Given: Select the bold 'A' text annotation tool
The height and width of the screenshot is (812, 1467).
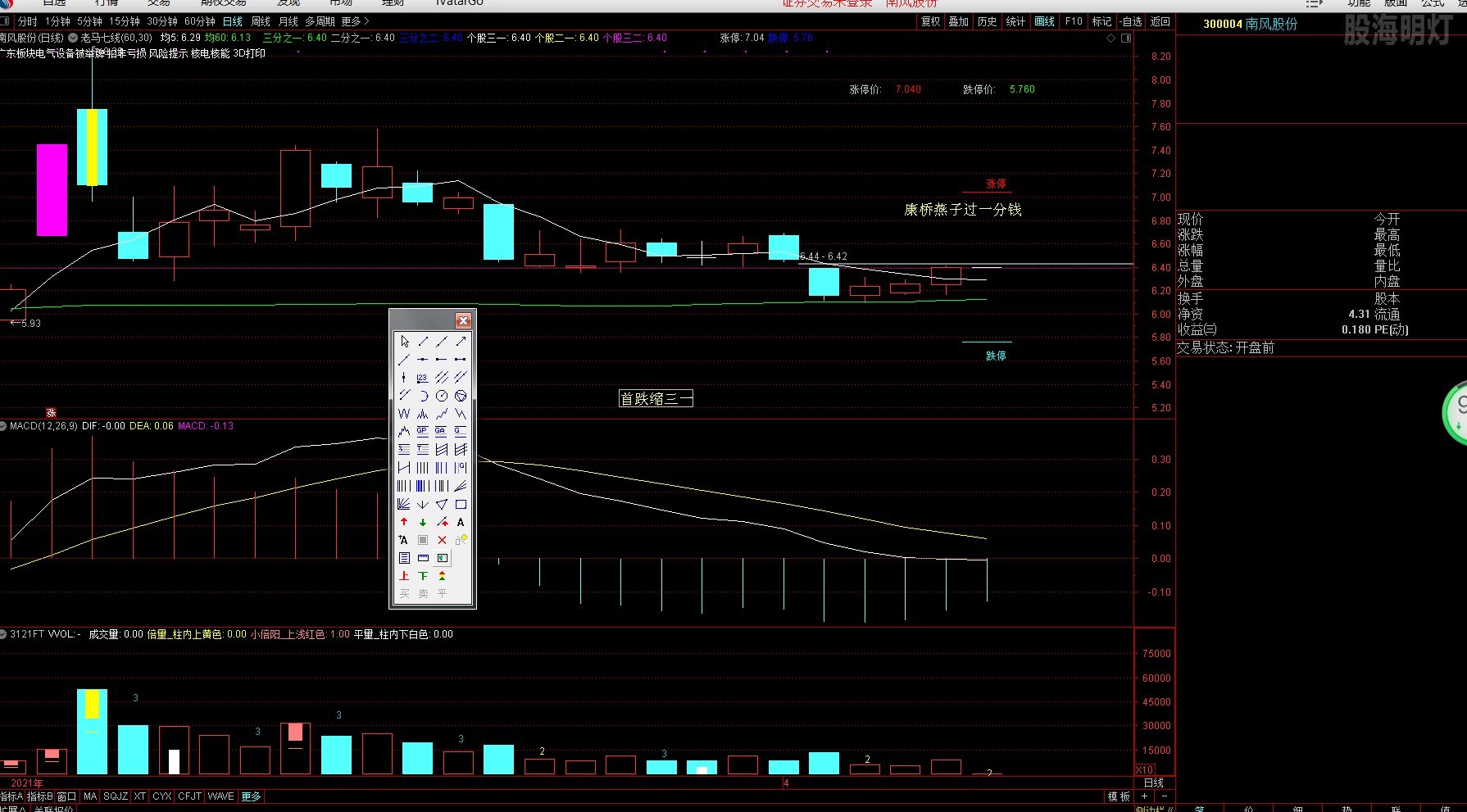Looking at the screenshot, I should [x=461, y=522].
